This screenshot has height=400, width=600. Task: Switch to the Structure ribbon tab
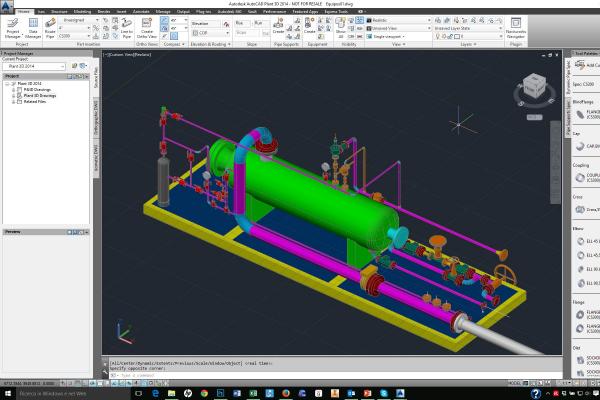61,11
